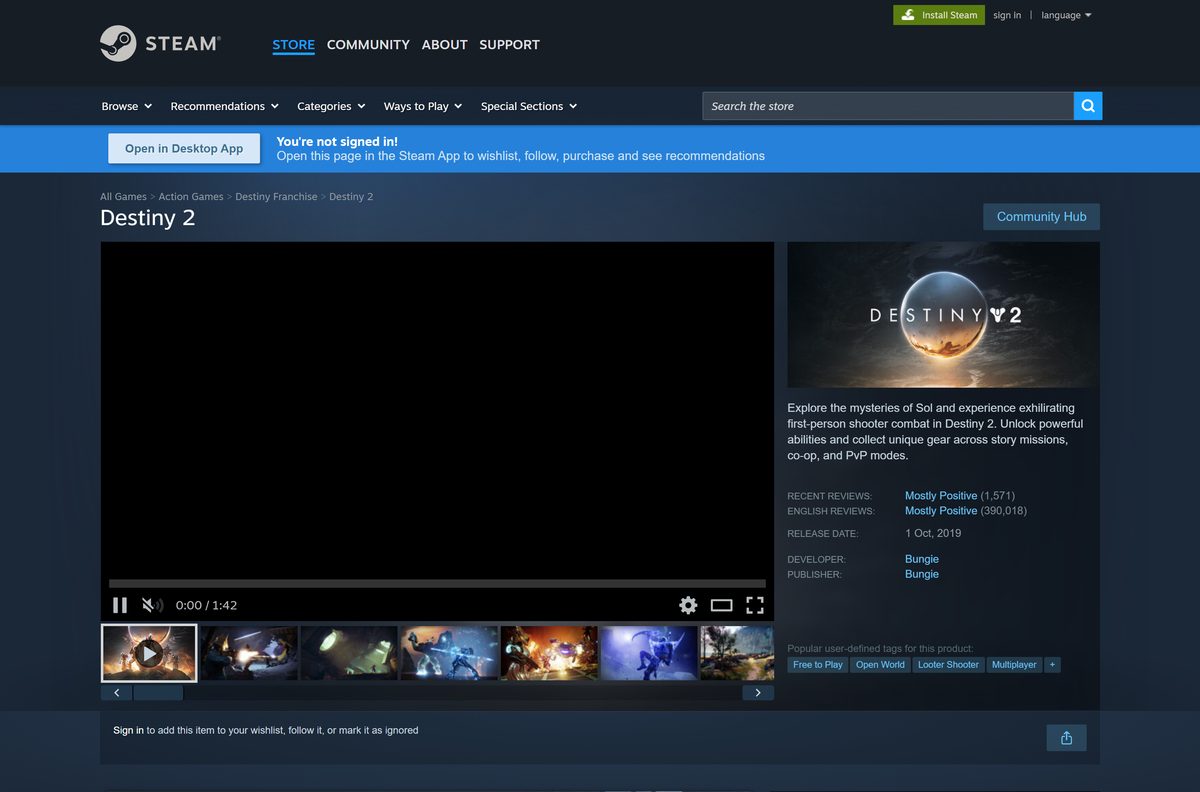The image size is (1200, 792).
Task: Click the search magnifier button
Action: coord(1088,106)
